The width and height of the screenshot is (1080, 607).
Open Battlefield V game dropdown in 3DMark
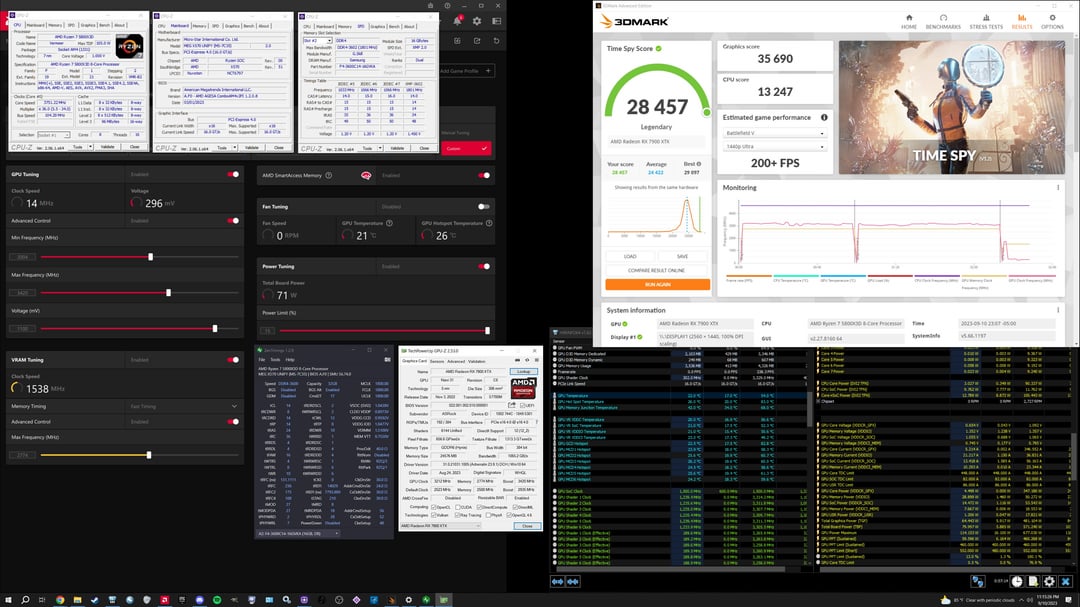[x=774, y=133]
